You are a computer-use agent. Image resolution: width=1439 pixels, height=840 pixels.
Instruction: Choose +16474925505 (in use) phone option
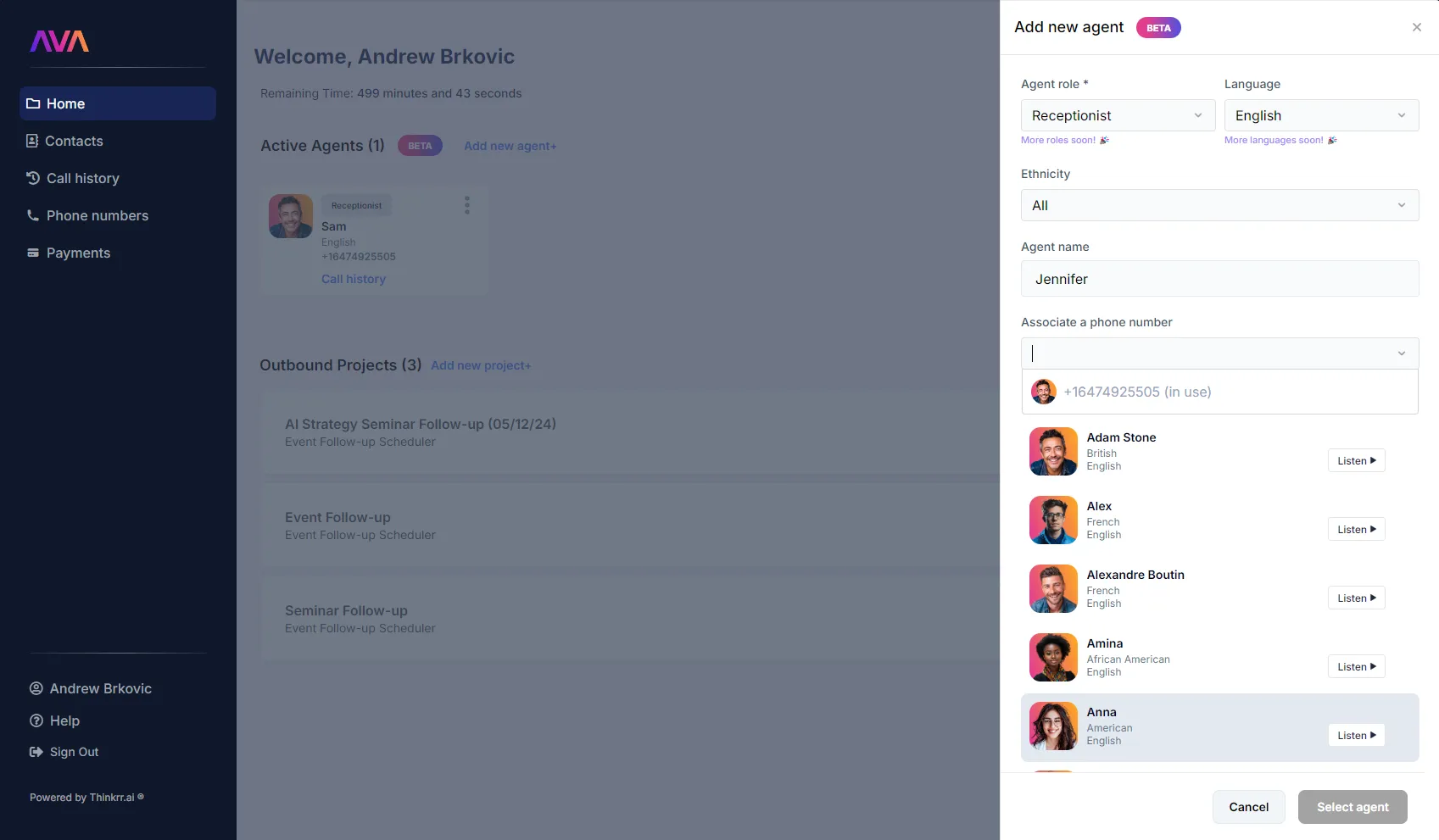tap(1219, 392)
